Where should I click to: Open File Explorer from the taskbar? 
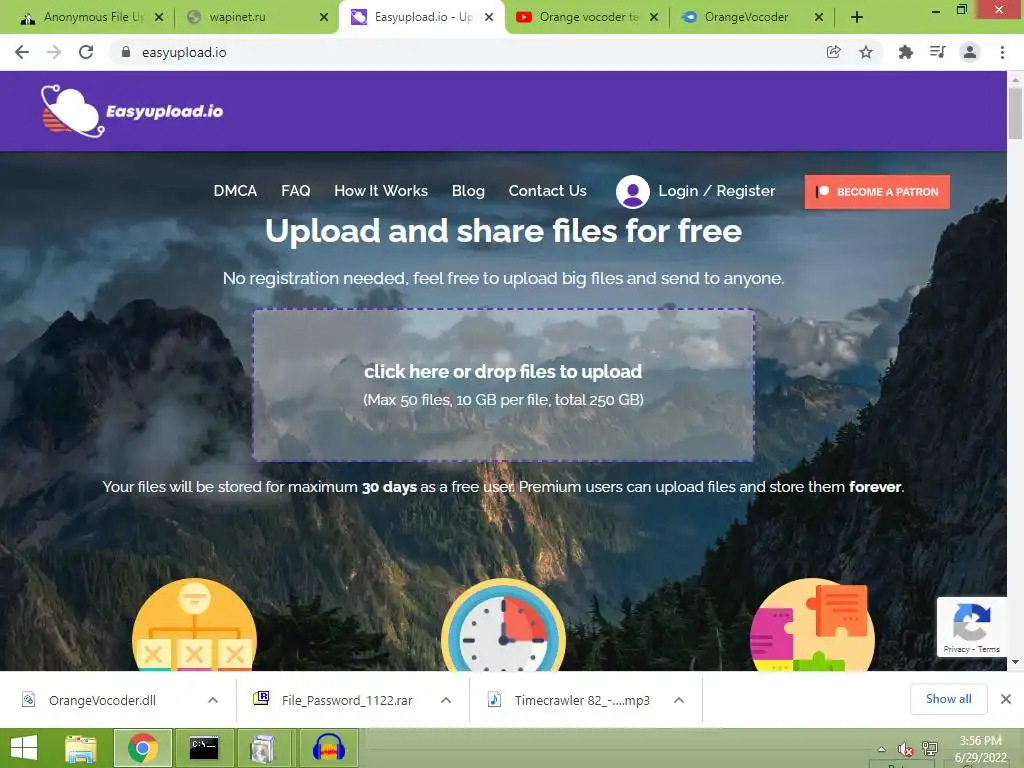coord(81,748)
